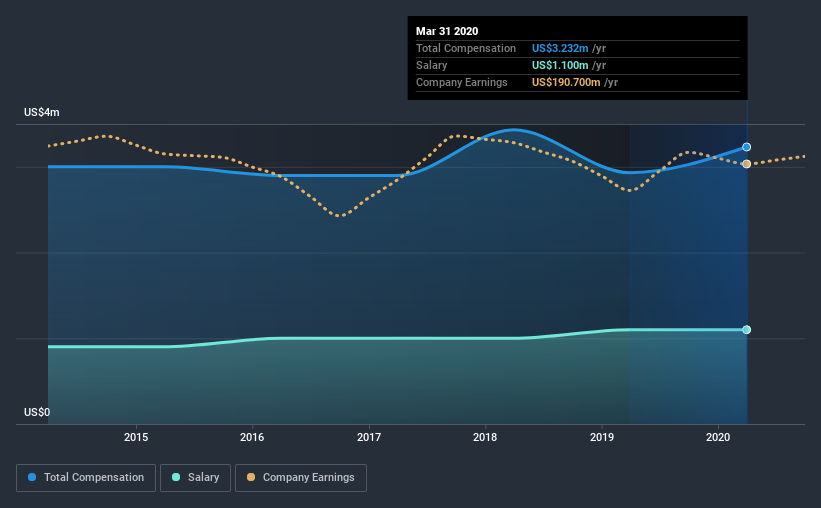
Task: Click the US$4m y-axis label
Action: tap(42, 113)
